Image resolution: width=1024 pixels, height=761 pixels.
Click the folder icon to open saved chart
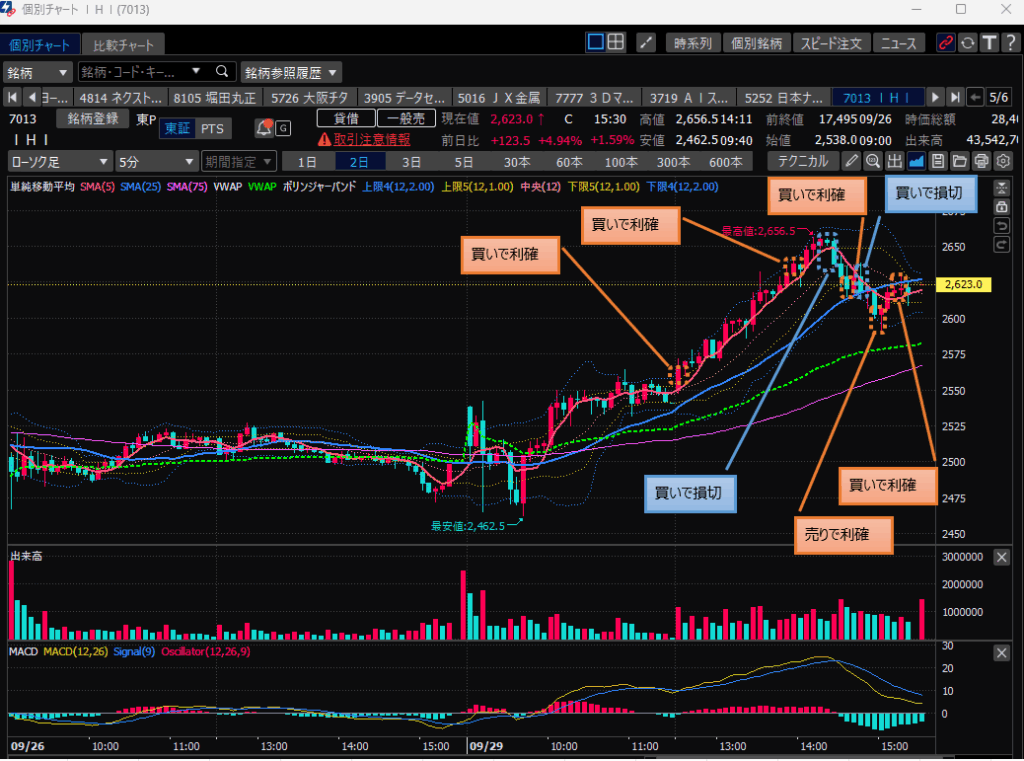960,161
